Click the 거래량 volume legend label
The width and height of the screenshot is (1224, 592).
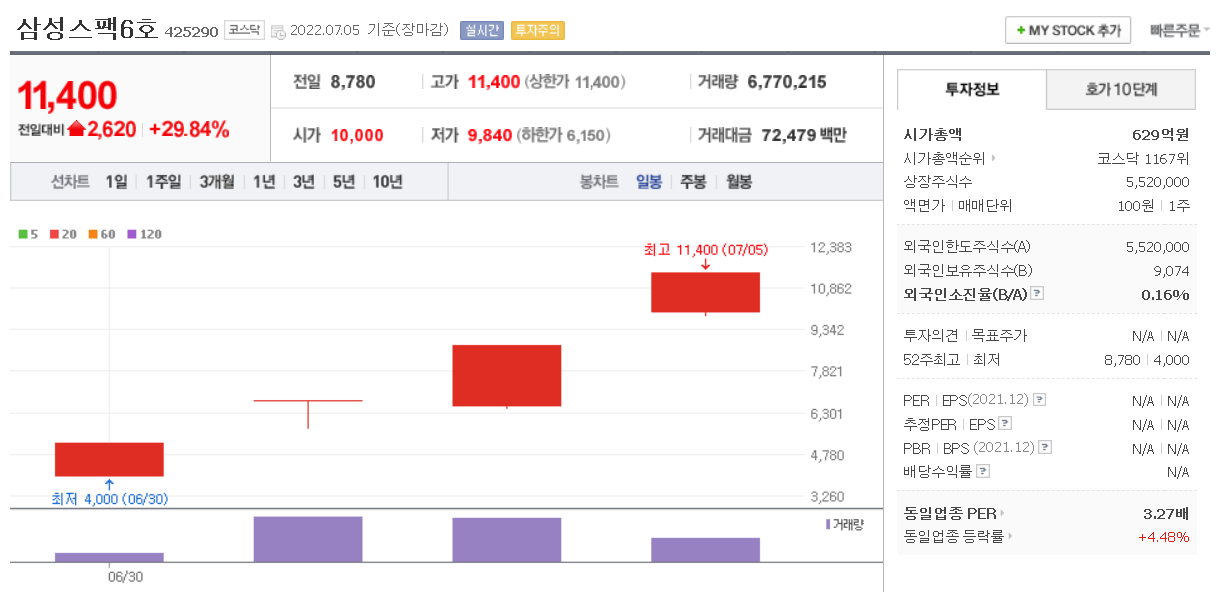coord(846,524)
